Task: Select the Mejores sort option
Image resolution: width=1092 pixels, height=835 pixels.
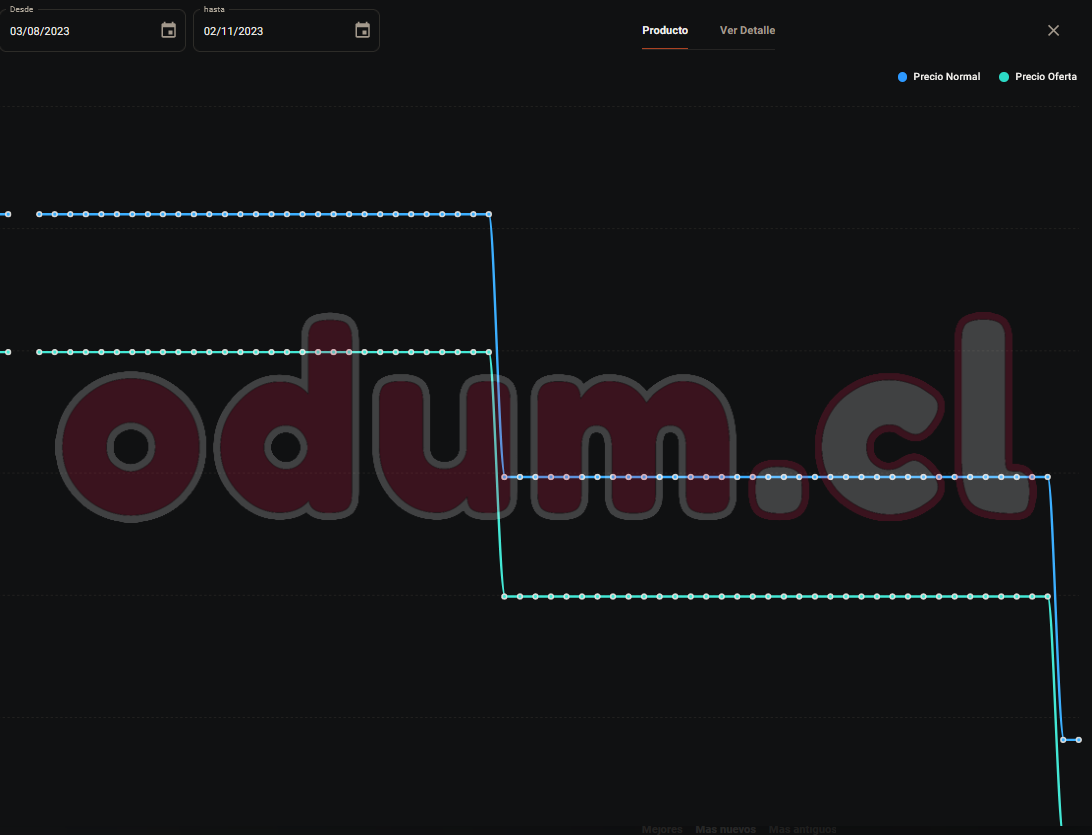Action: point(662,830)
